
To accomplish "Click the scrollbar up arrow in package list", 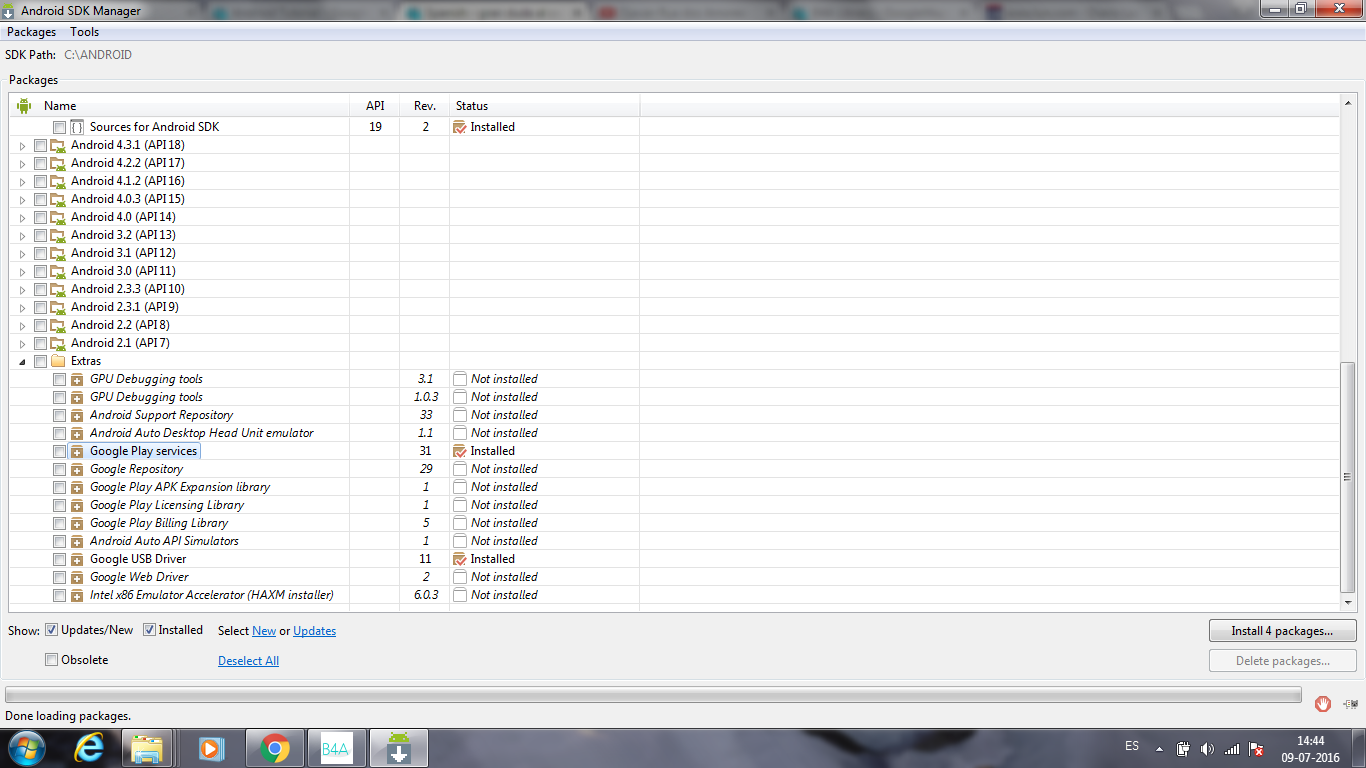I will point(1348,104).
